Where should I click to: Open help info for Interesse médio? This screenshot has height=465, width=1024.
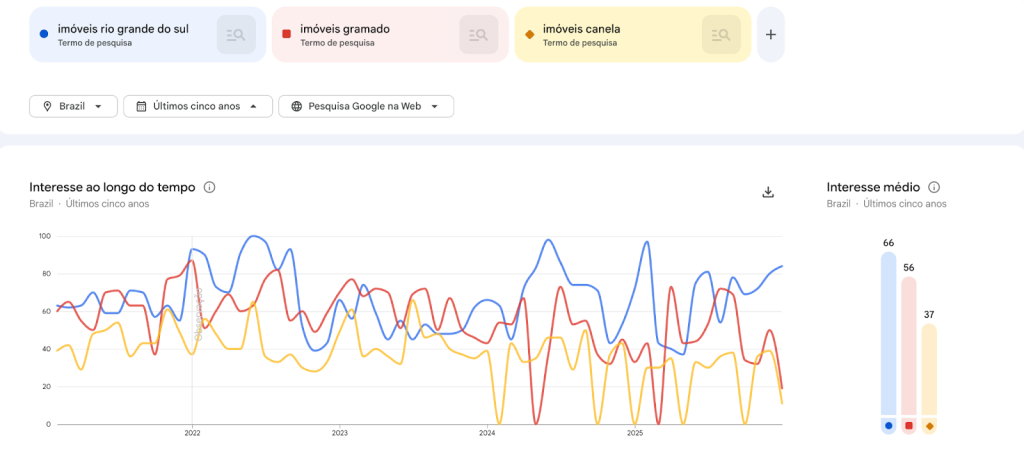coord(934,187)
